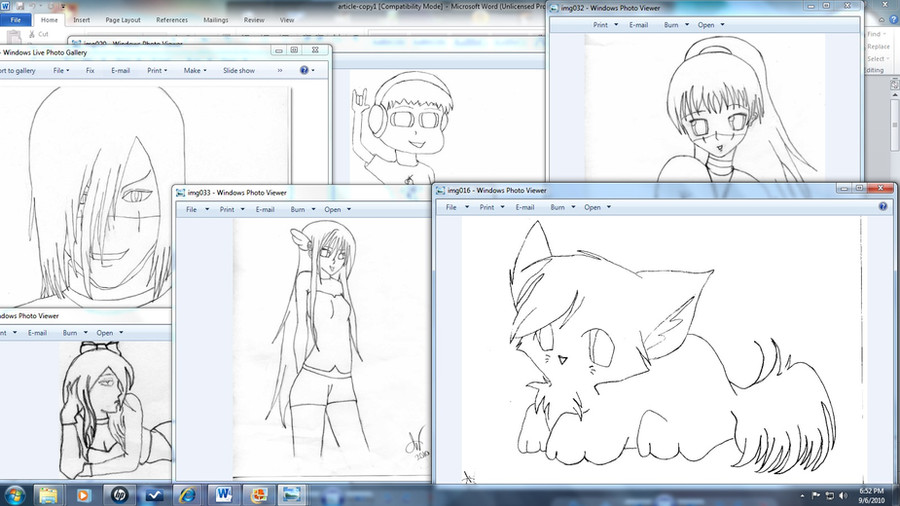
Task: Expand the Photo Gallery toolbar overflow chevron
Action: [280, 71]
